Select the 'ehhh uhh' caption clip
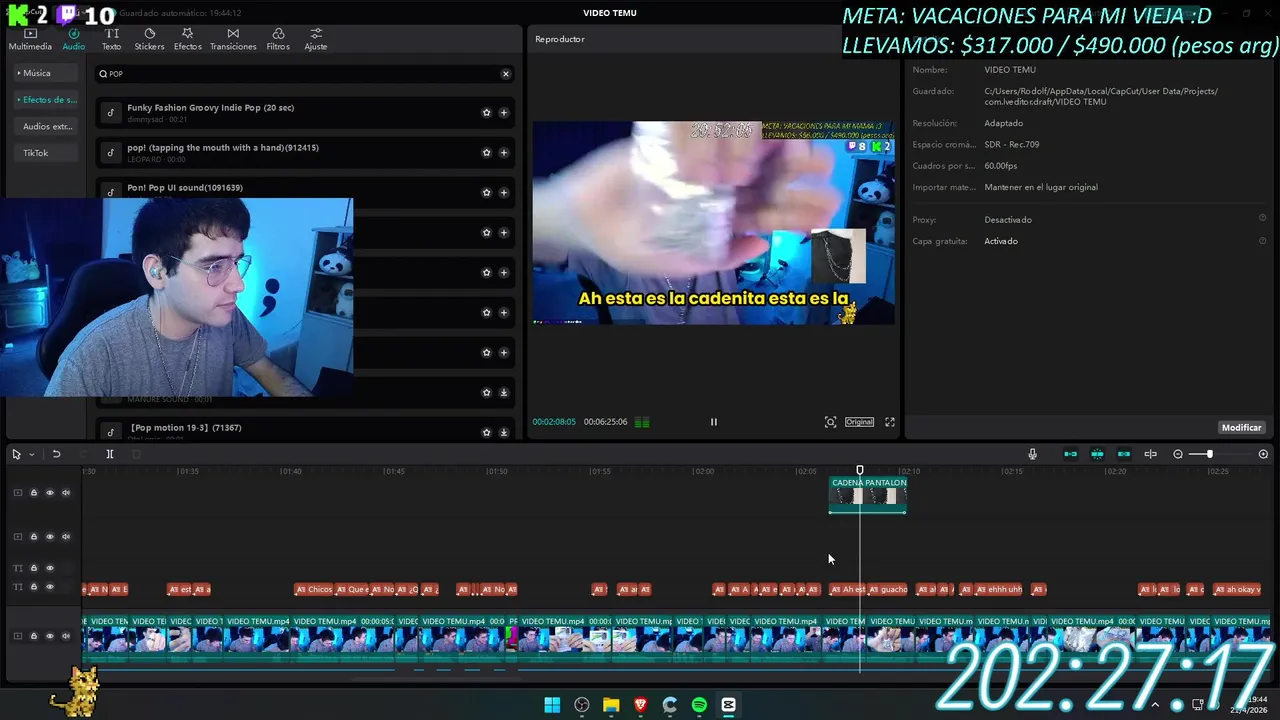 coord(999,590)
